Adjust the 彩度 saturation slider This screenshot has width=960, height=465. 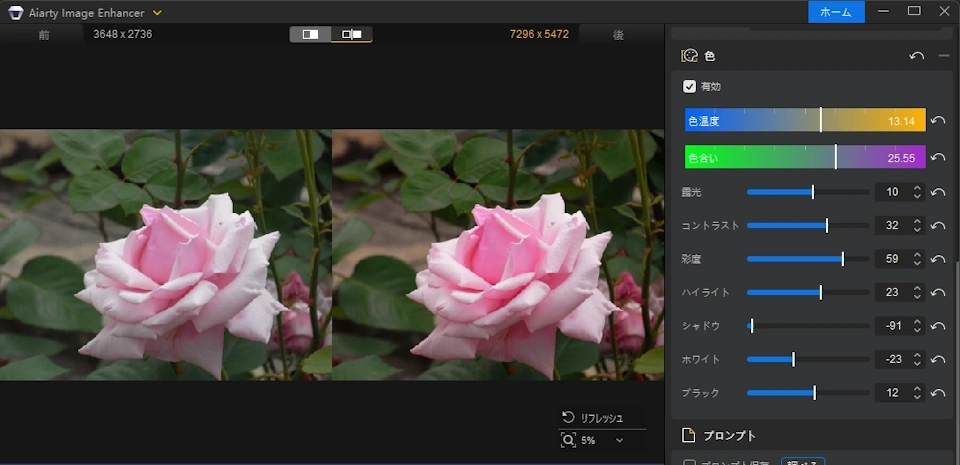tap(808, 259)
